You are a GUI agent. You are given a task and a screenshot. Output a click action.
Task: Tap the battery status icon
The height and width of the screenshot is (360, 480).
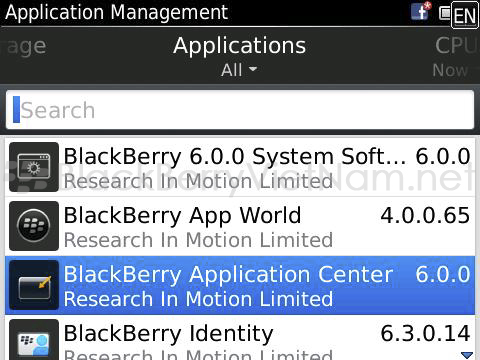(x=445, y=13)
